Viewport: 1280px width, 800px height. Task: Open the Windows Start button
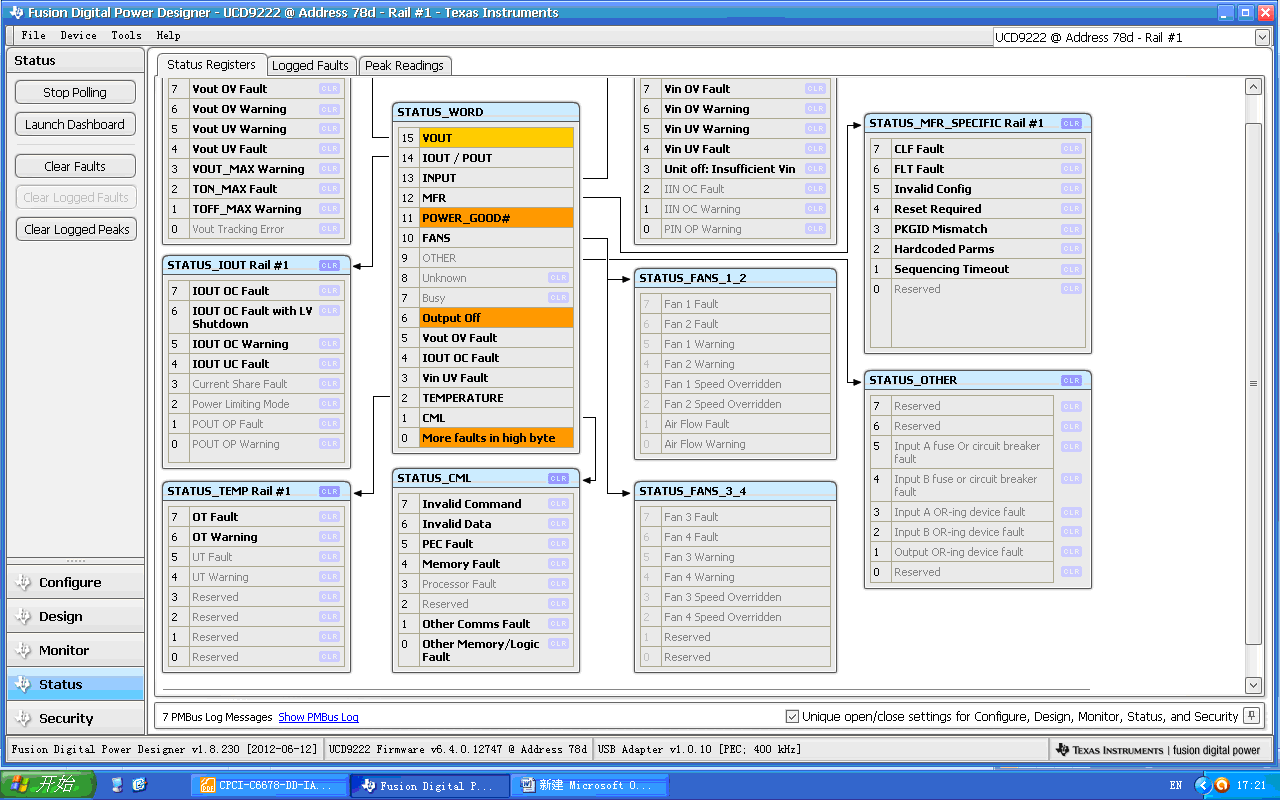coord(48,785)
